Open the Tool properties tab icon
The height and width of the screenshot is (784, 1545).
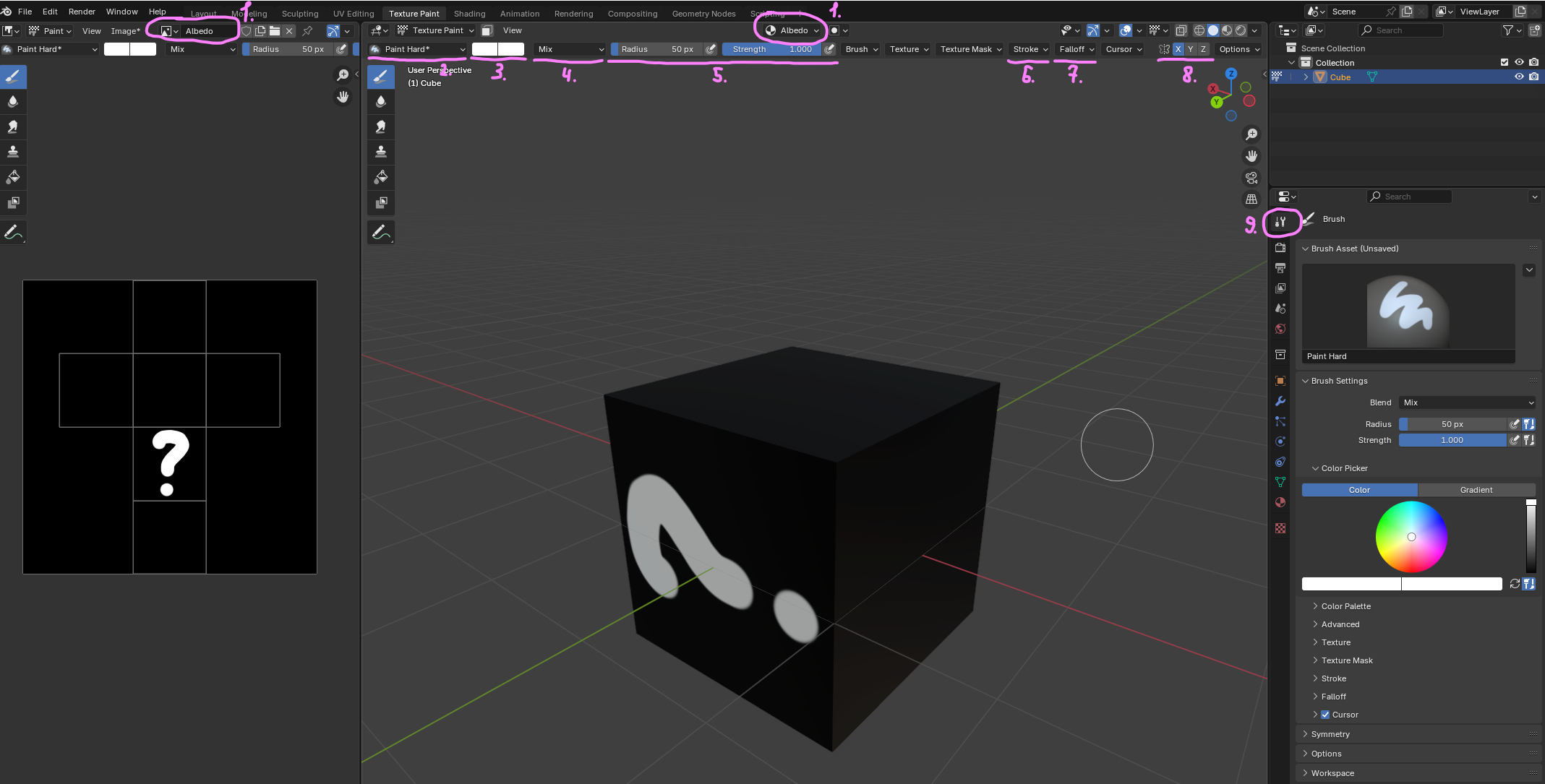point(1280,222)
